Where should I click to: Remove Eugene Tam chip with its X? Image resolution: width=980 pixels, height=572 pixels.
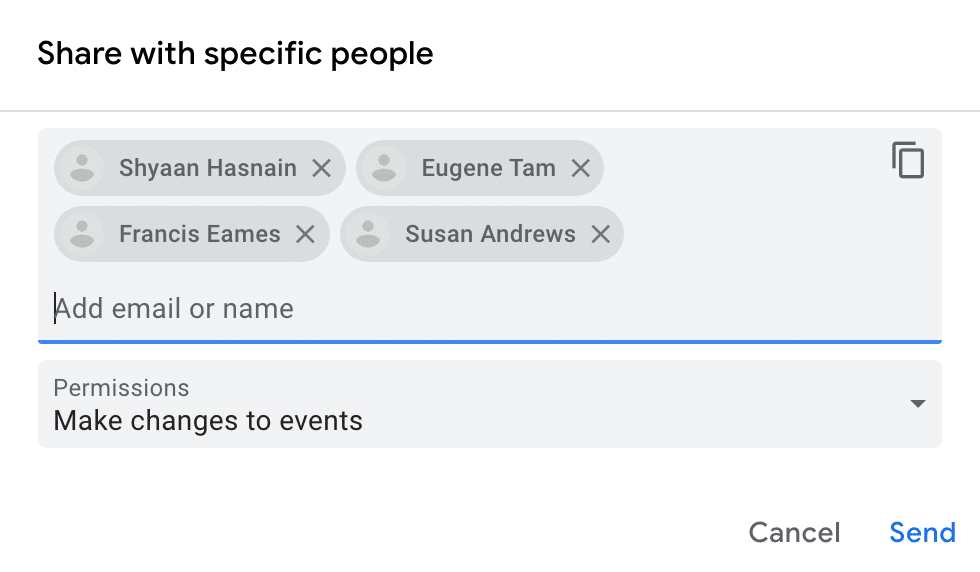pos(580,168)
